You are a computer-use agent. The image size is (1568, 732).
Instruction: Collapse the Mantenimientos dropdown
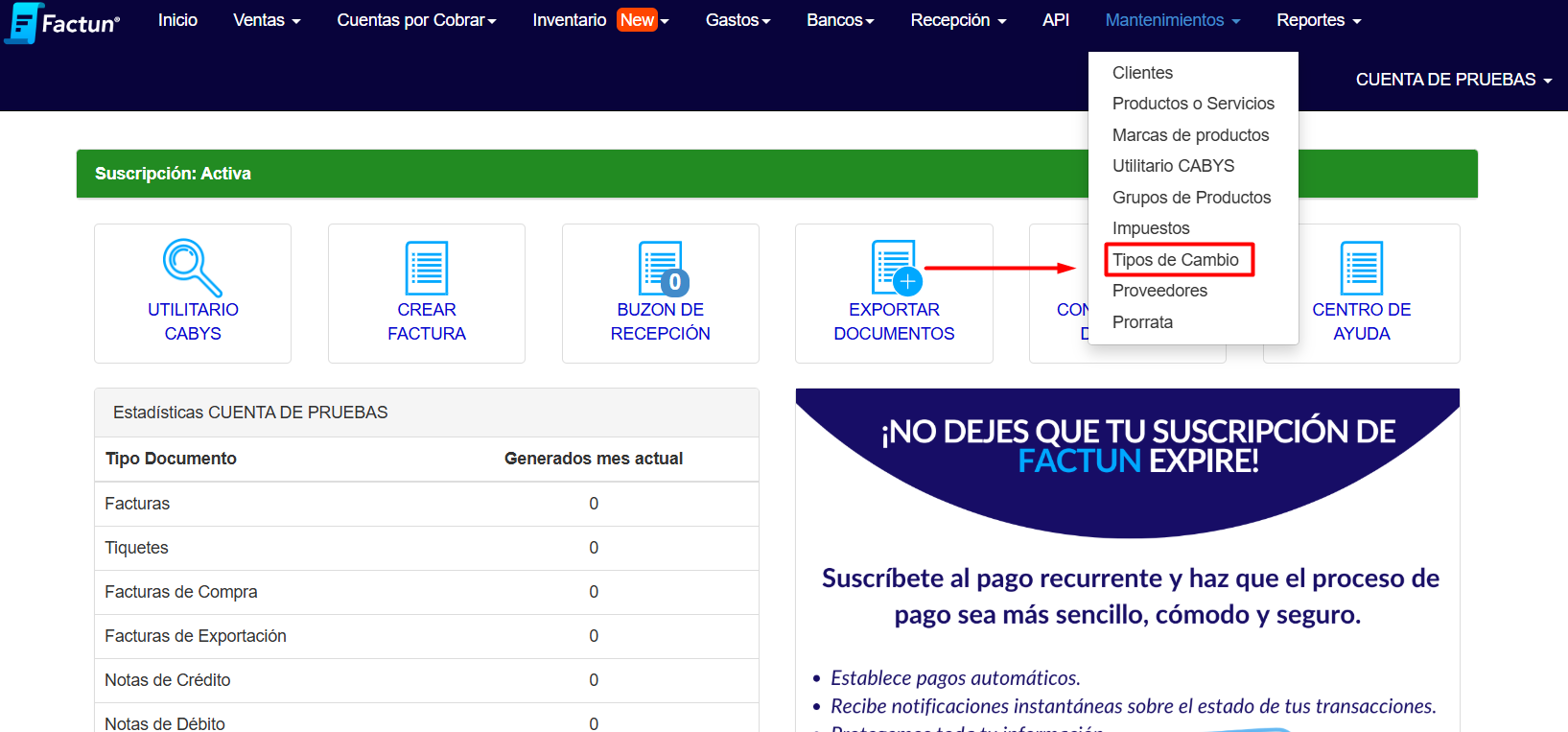(x=1173, y=20)
